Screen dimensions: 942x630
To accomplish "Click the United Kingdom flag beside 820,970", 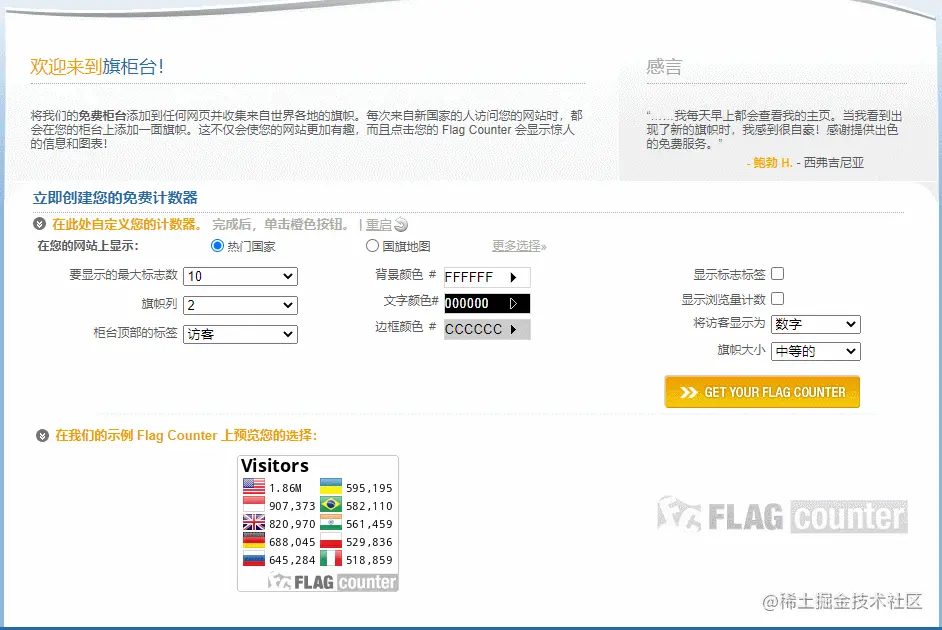I will 254,522.
